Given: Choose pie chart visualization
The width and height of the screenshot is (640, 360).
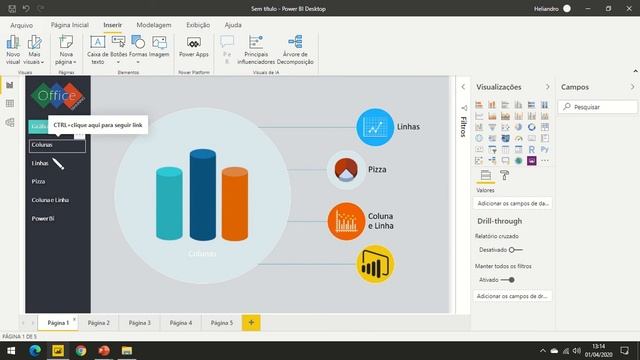Looking at the screenshot, I should coord(518,127).
